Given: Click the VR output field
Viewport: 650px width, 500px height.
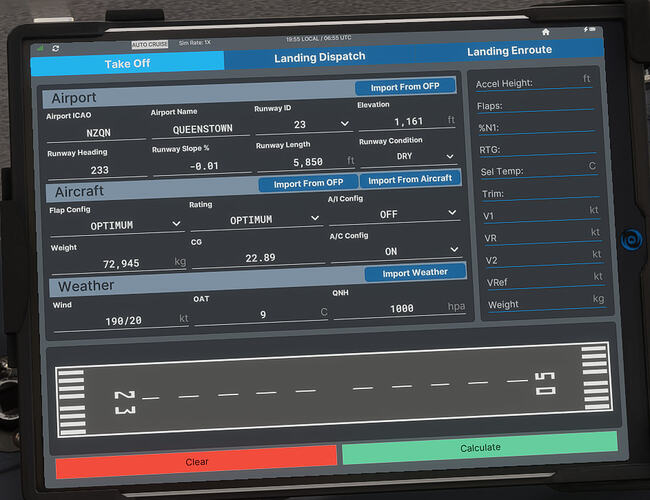Looking at the screenshot, I should tap(543, 237).
